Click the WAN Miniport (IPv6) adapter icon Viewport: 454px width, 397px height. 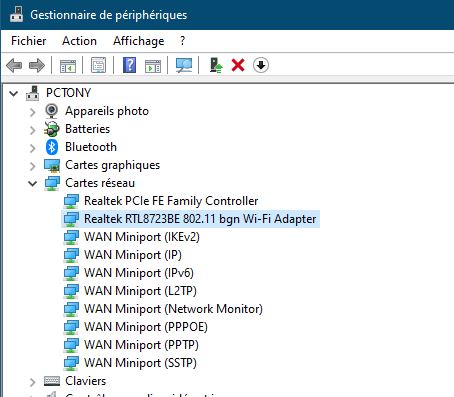point(71,273)
